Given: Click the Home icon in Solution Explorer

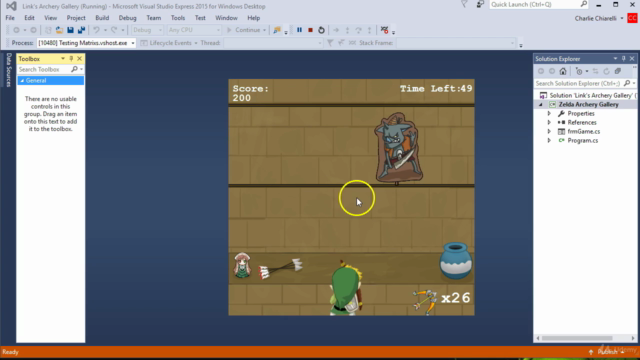Looking at the screenshot, I should [563, 71].
